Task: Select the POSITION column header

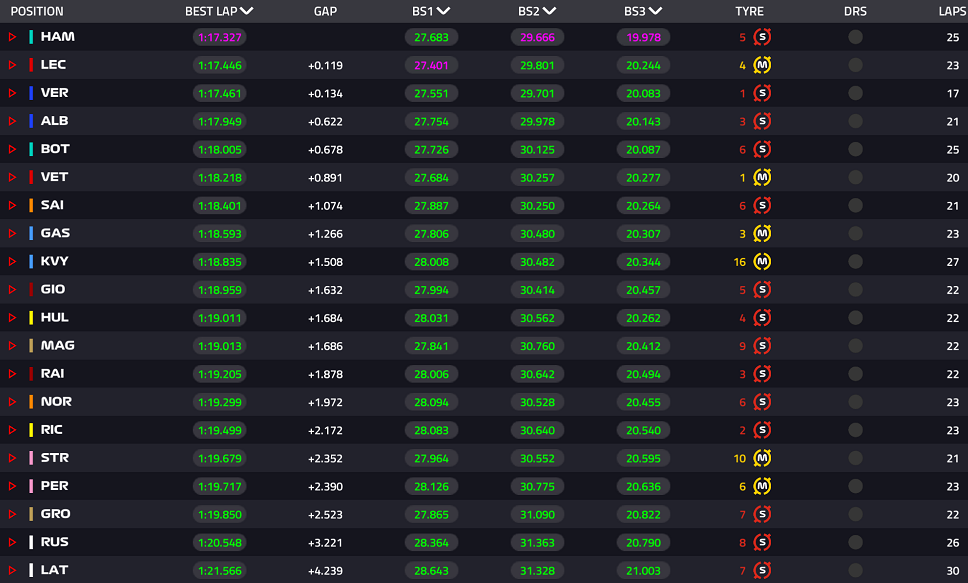Action: 37,11
